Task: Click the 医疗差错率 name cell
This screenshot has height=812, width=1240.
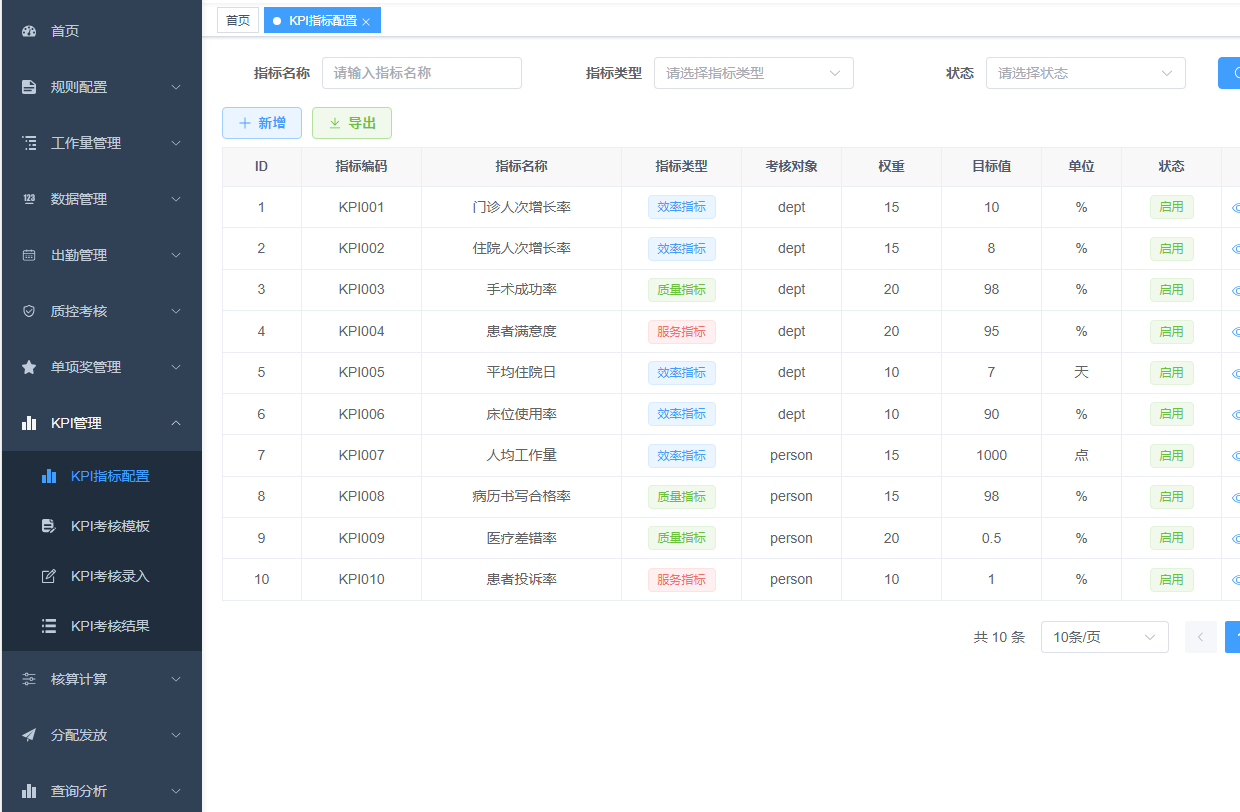Action: pyautogui.click(x=521, y=538)
